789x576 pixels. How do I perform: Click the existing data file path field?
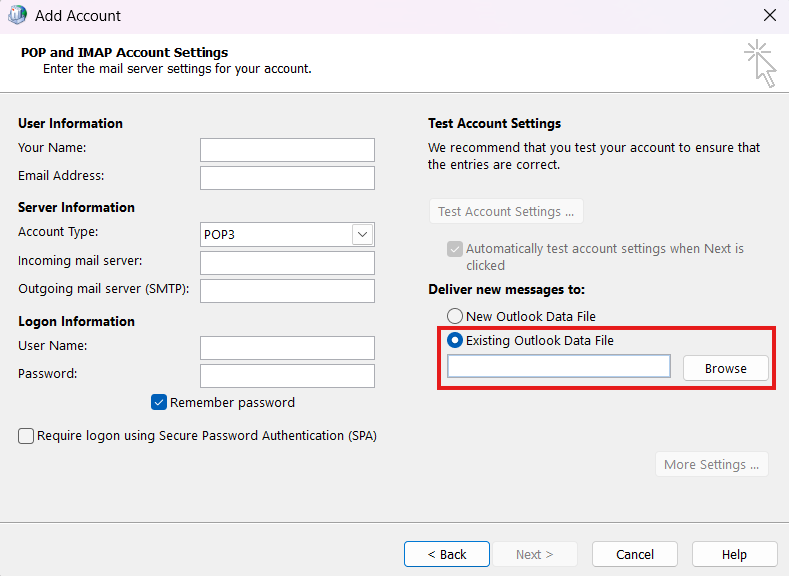[x=559, y=367]
